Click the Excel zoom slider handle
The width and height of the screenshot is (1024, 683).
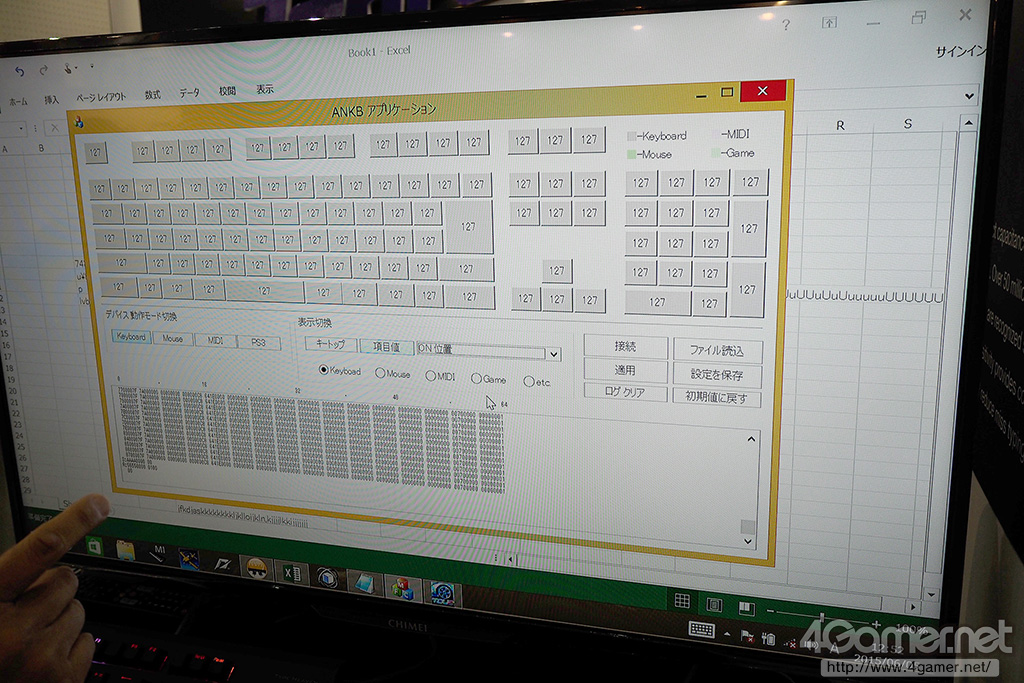click(822, 617)
